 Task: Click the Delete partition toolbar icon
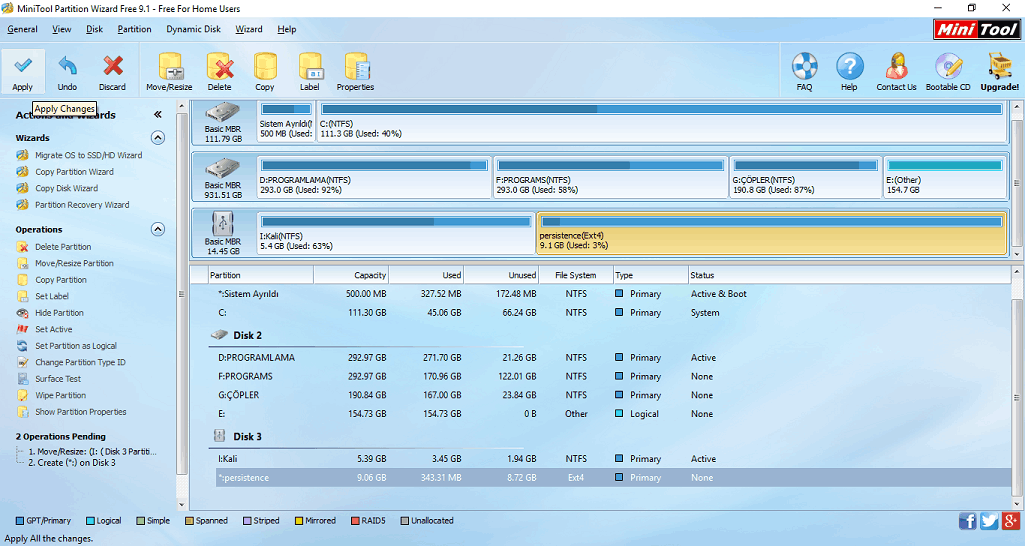220,71
